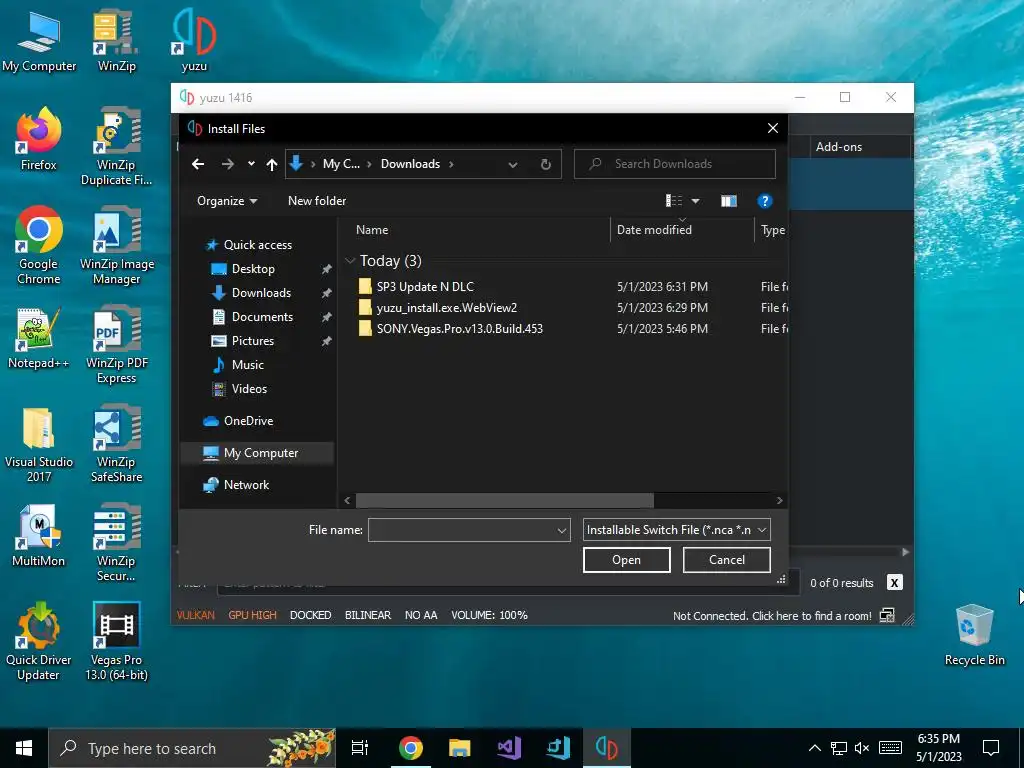Toggle the preview pane button
Viewport: 1024px width, 768px height.
729,201
